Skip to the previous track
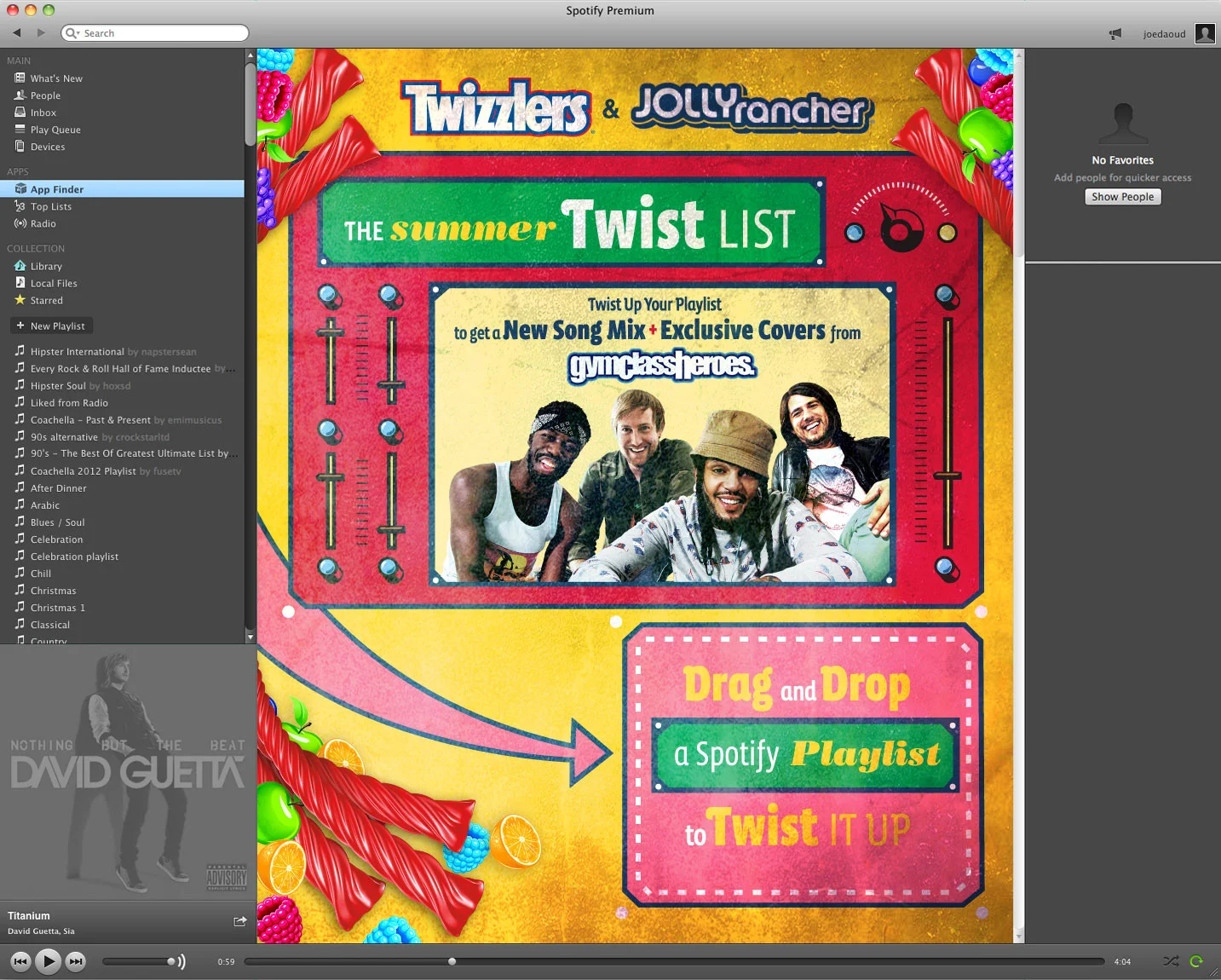This screenshot has height=980, width=1221. click(20, 961)
